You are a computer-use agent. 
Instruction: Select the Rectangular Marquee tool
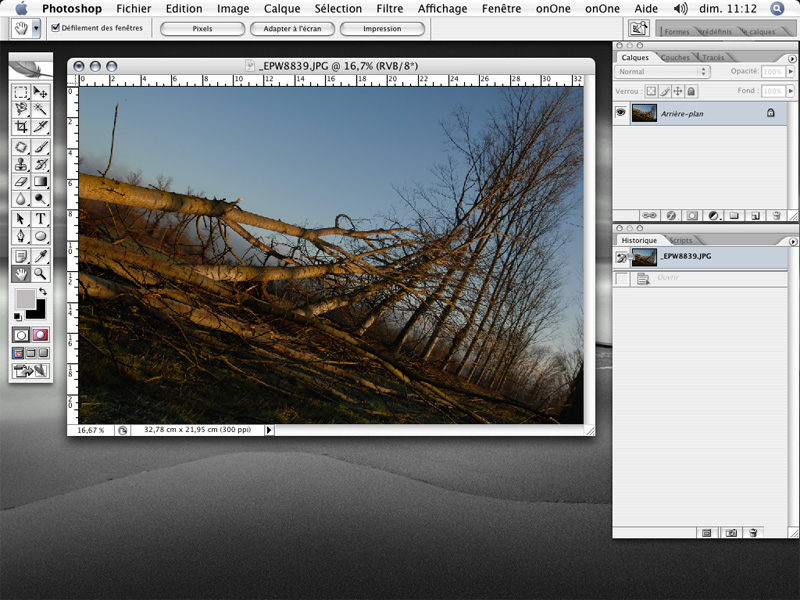pos(21,92)
